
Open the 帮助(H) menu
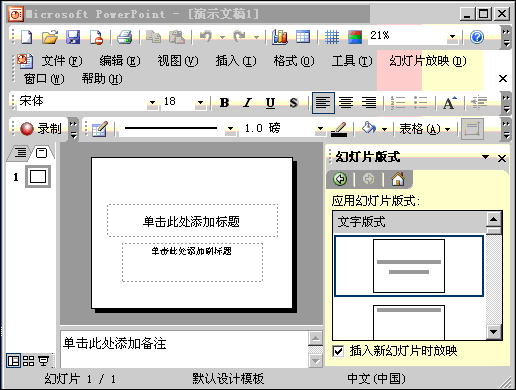(x=102, y=79)
